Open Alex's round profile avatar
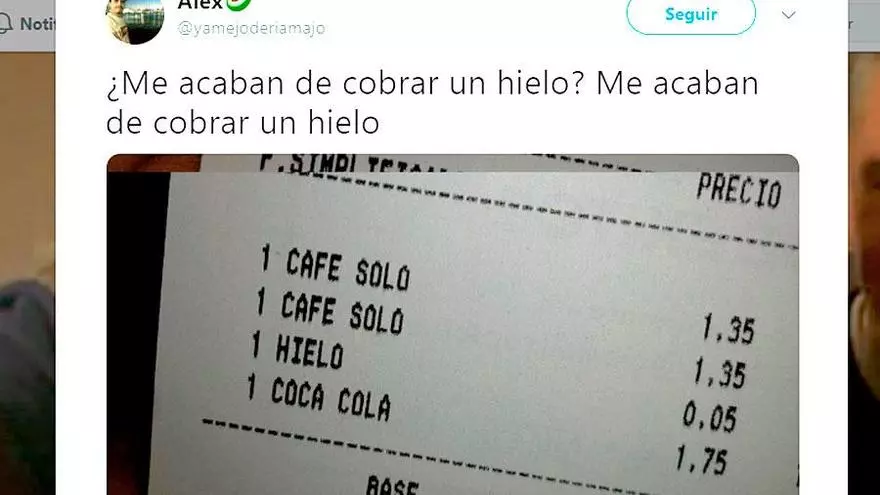This screenshot has width=880, height=495. click(135, 20)
